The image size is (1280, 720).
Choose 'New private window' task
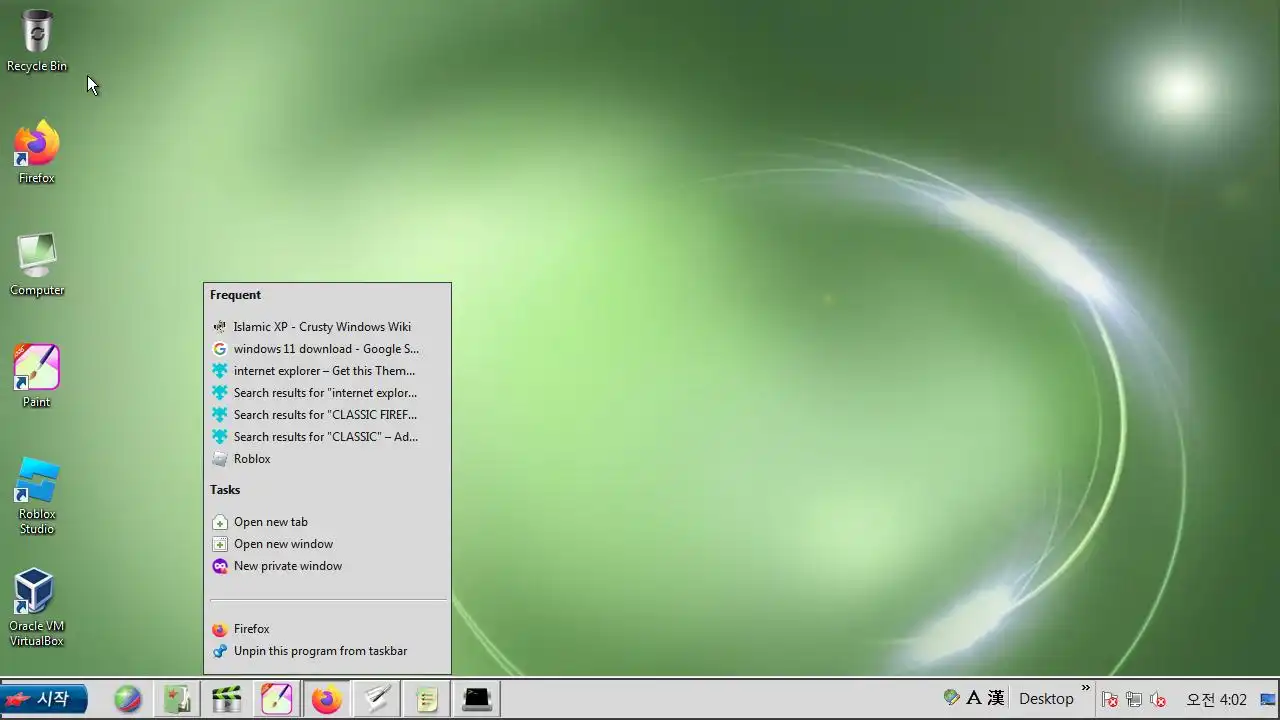(x=327, y=566)
